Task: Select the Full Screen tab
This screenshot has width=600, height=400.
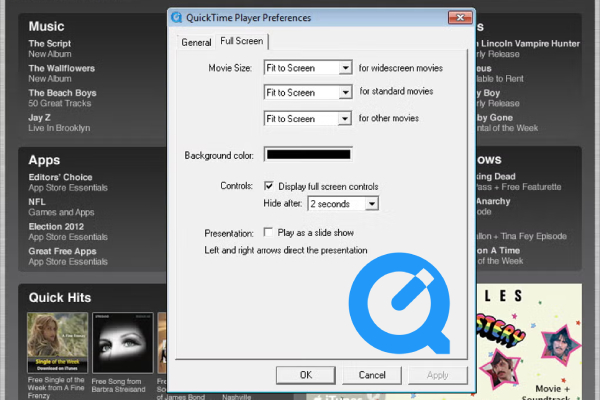Action: pos(242,41)
